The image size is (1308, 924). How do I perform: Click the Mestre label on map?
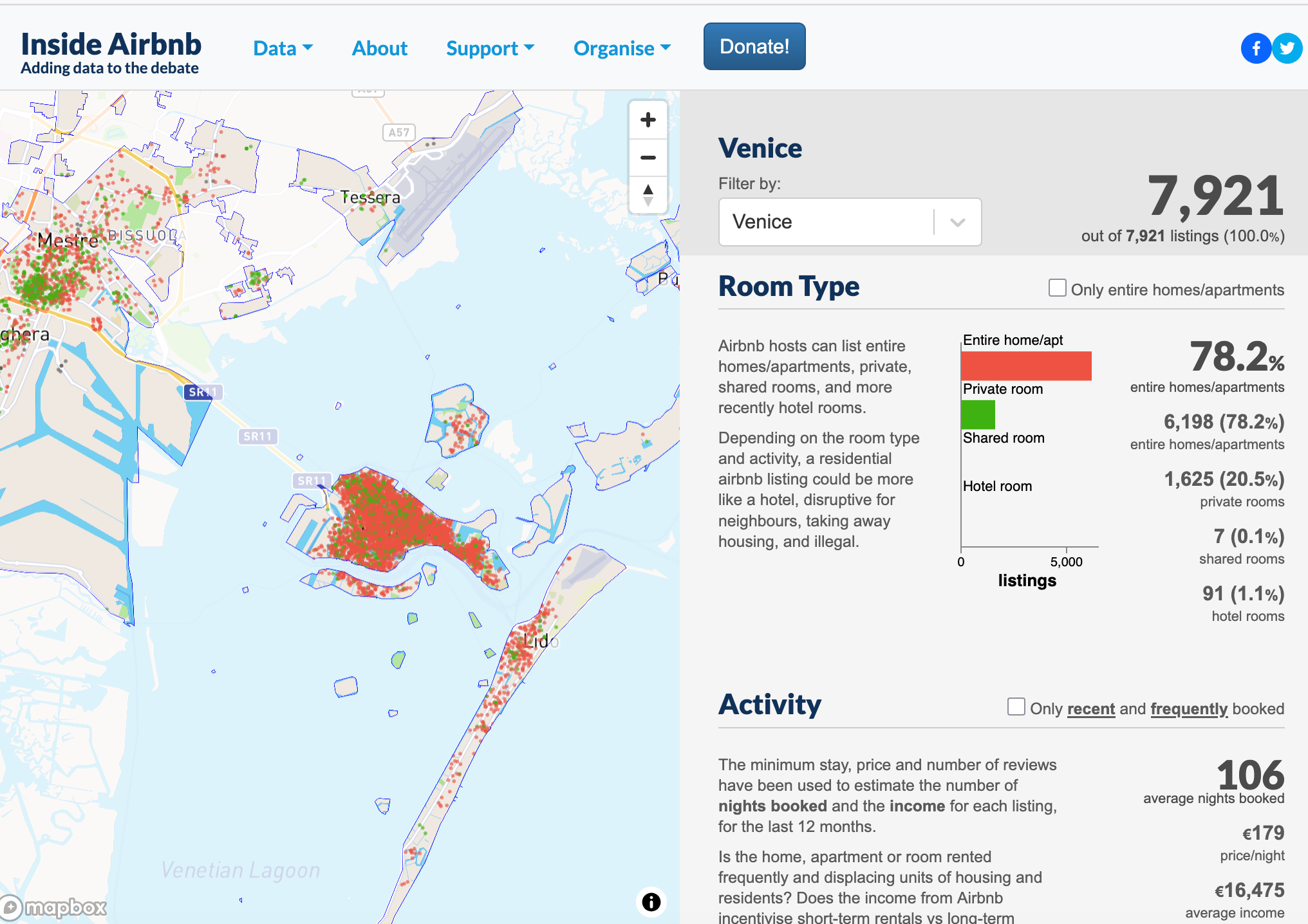click(68, 241)
